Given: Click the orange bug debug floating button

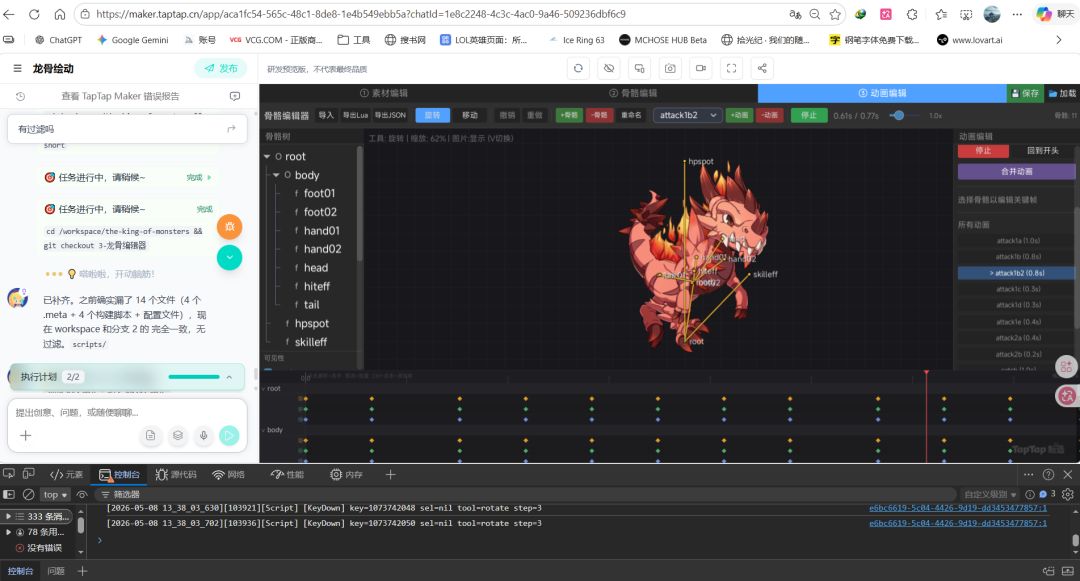Looking at the screenshot, I should coord(229,226).
